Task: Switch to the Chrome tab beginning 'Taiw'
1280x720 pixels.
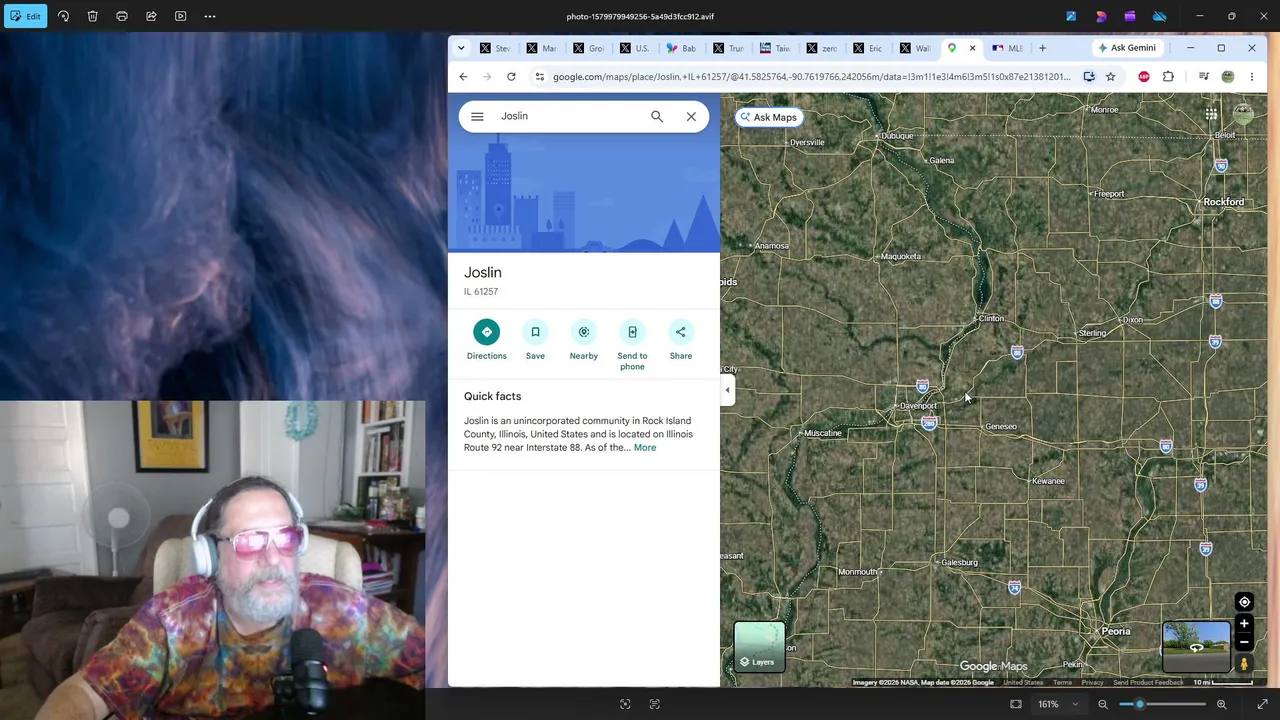Action: tap(774, 48)
